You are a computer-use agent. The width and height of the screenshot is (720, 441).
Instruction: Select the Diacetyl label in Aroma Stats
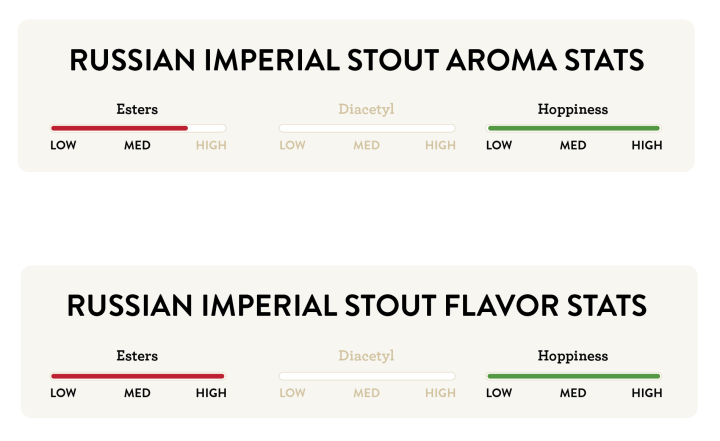point(366,109)
